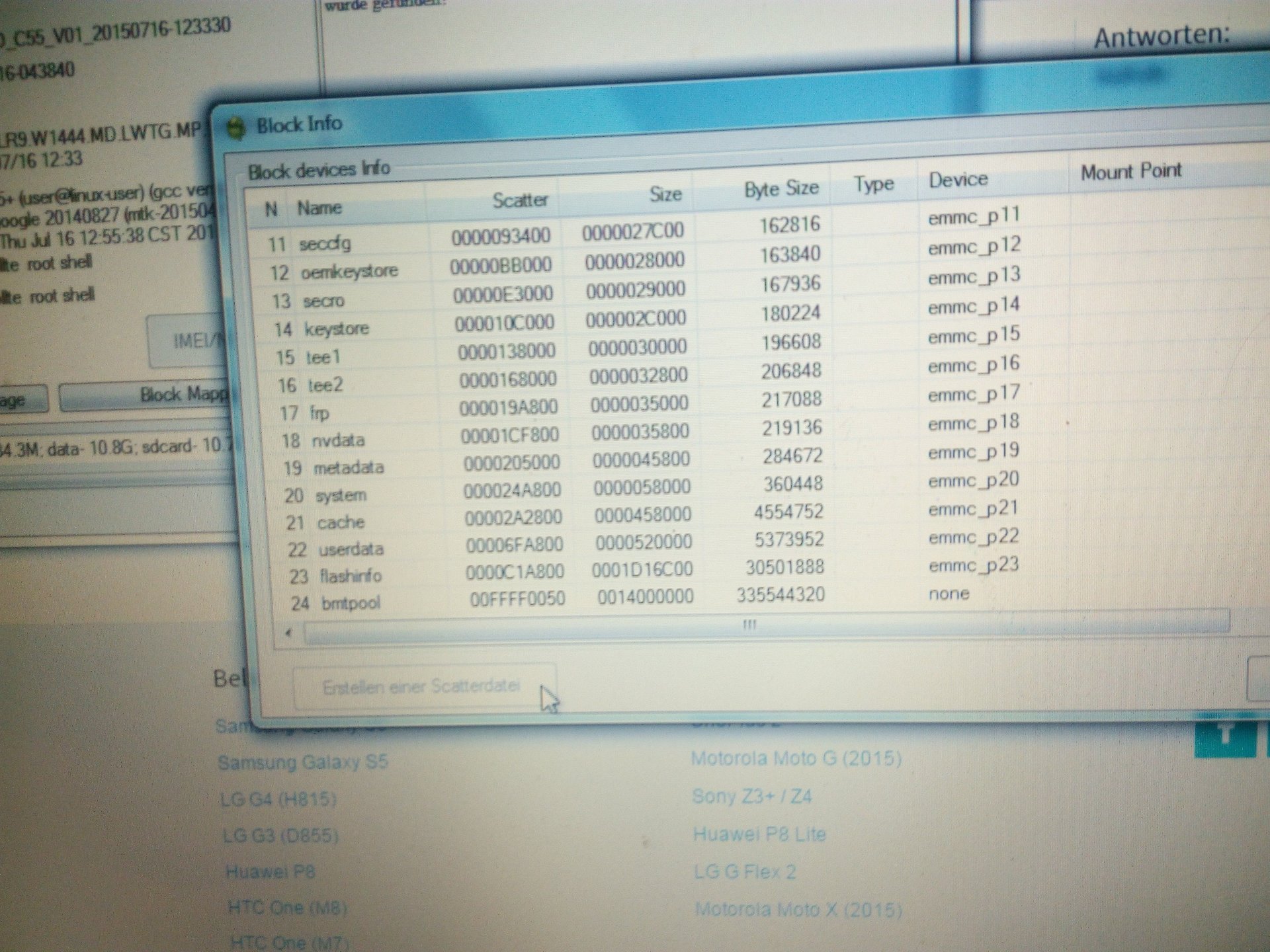
Task: Open the Sony Z3+ / Z4 link
Action: [752, 796]
